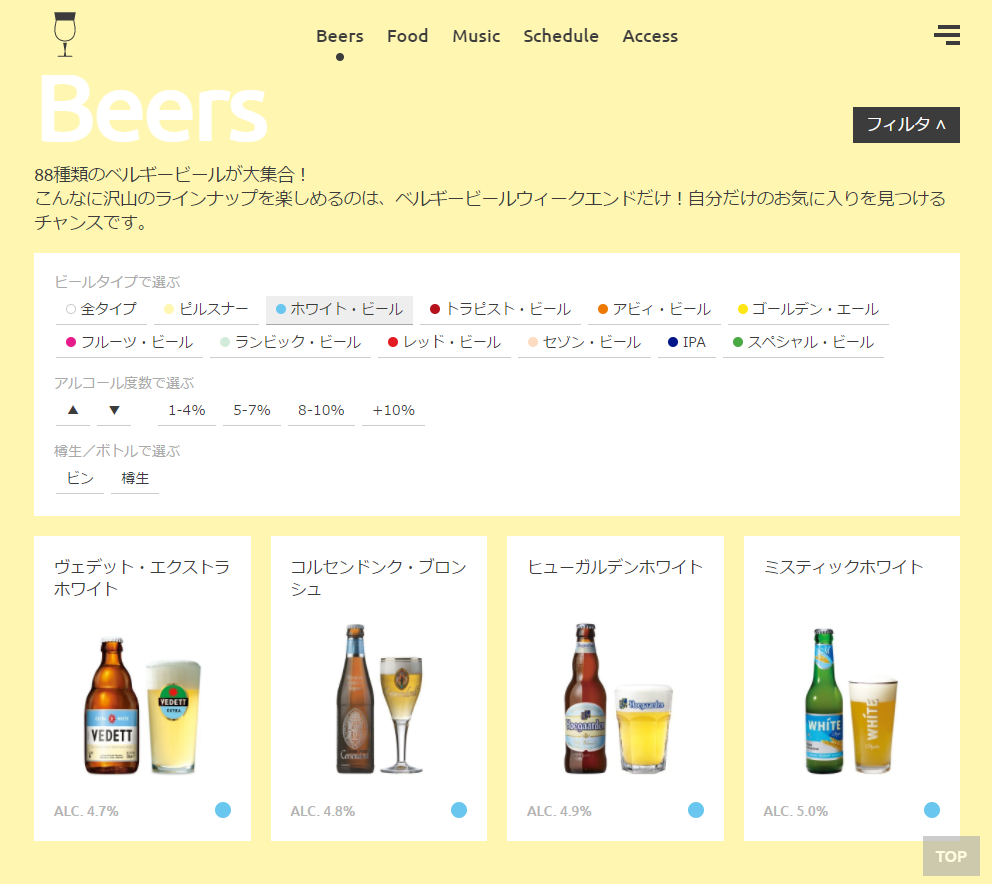Click blue type dot on ヒューガルデンホワイト card
The height and width of the screenshot is (884, 992).
tap(696, 810)
